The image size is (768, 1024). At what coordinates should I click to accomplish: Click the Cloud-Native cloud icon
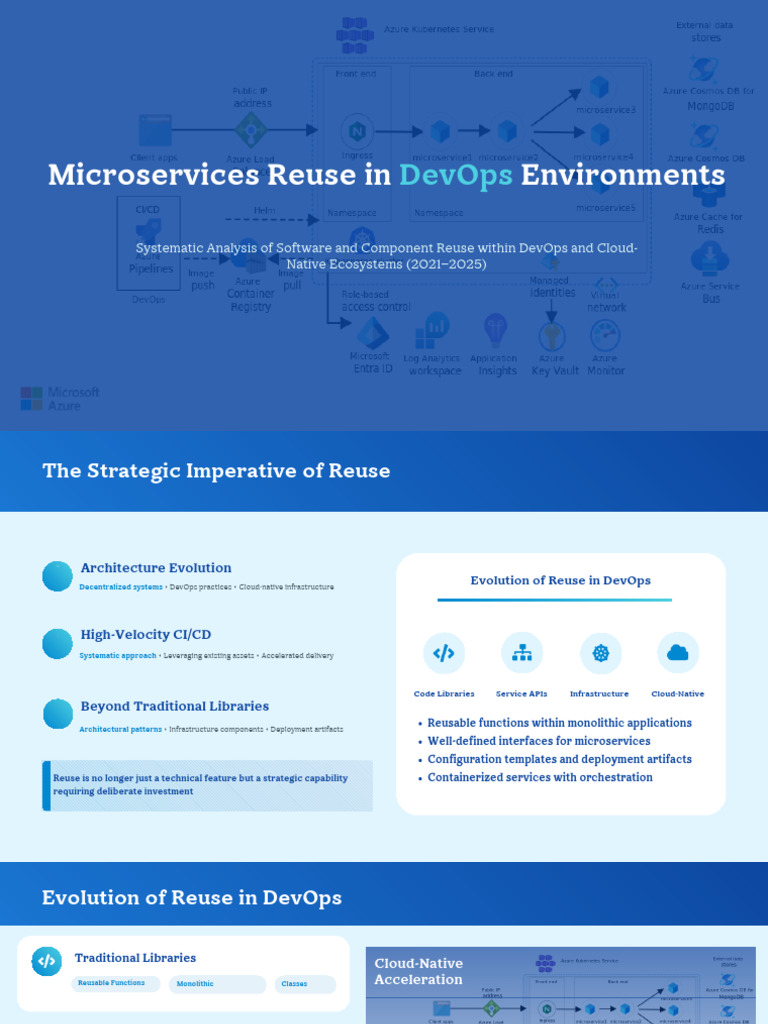[x=678, y=653]
